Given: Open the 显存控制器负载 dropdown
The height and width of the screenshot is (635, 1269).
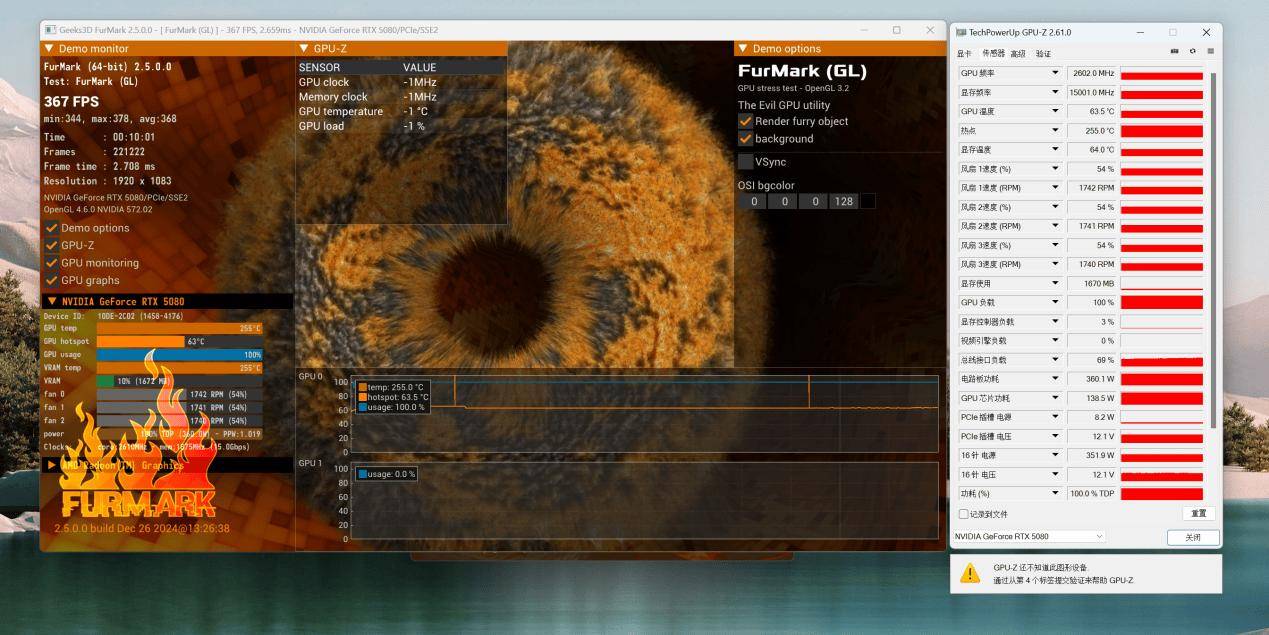Looking at the screenshot, I should tap(1055, 322).
